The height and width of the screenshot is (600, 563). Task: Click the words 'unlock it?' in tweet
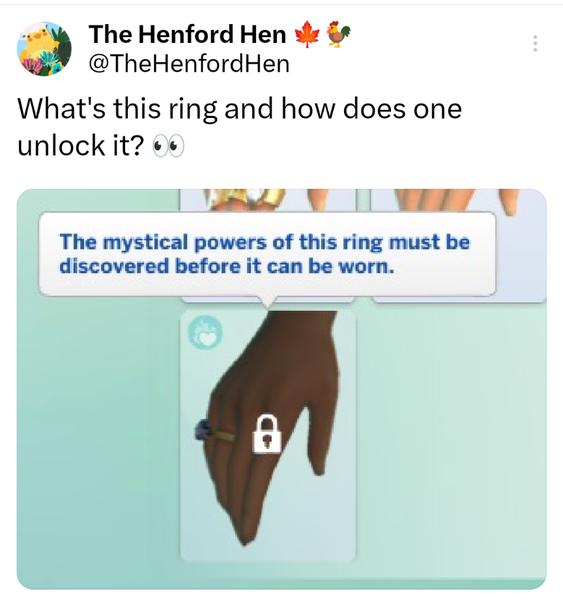point(81,146)
